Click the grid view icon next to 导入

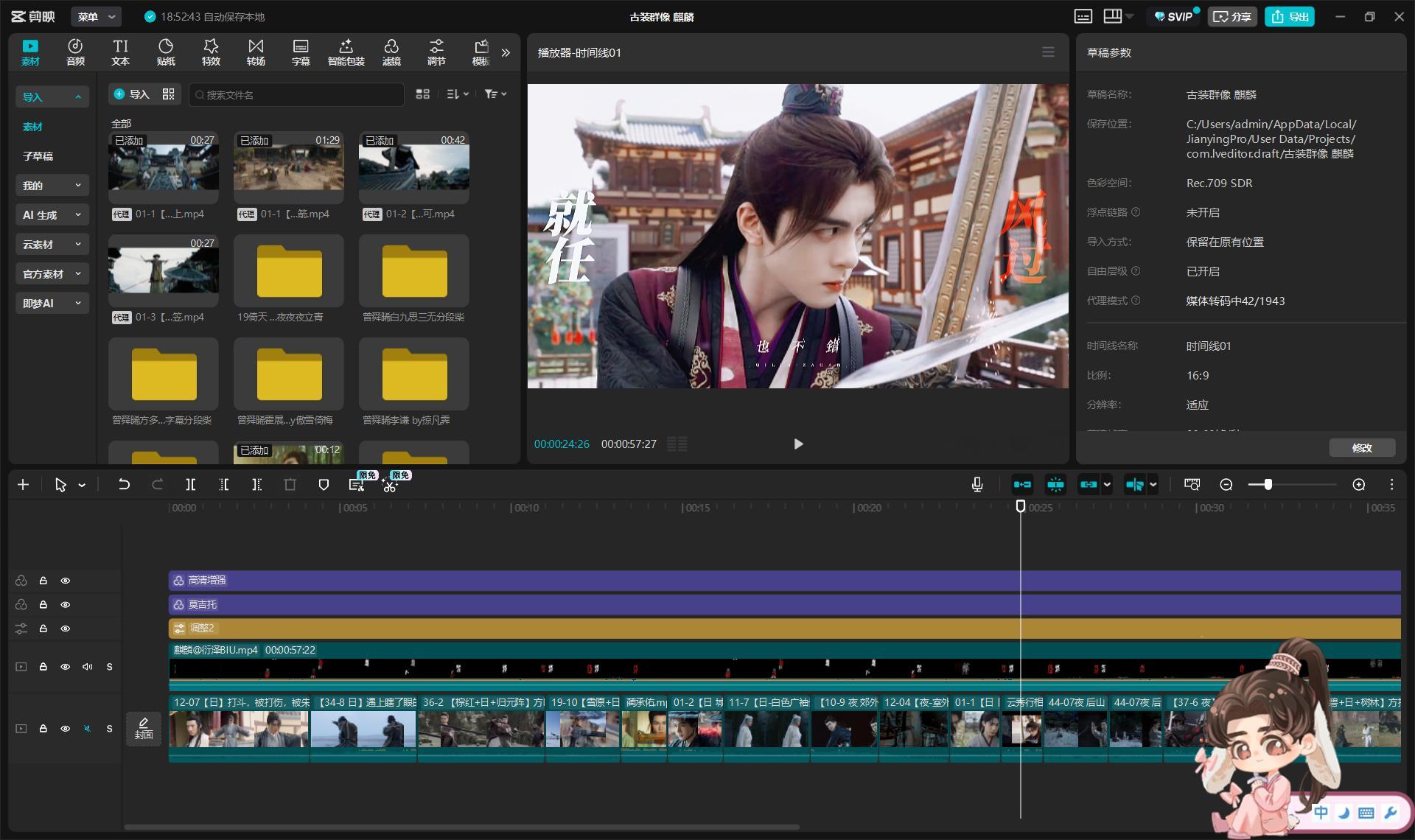click(169, 94)
